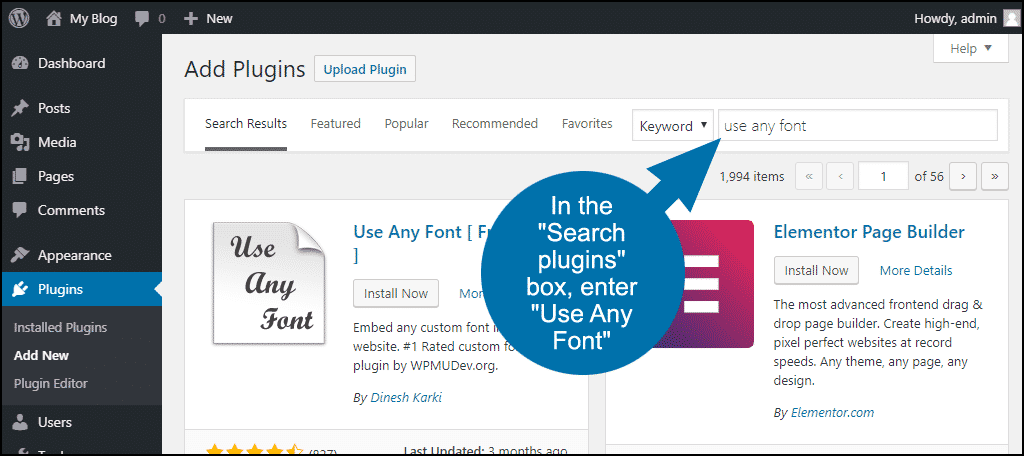The width and height of the screenshot is (1024, 456).
Task: Click the Add Plugins page heading
Action: (x=245, y=69)
